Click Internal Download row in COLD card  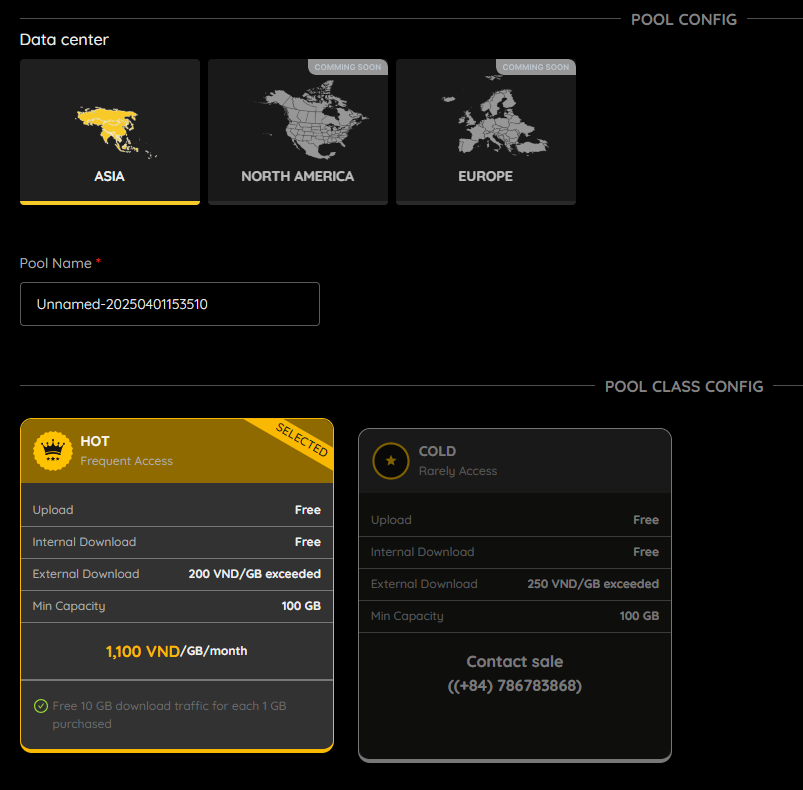(515, 552)
